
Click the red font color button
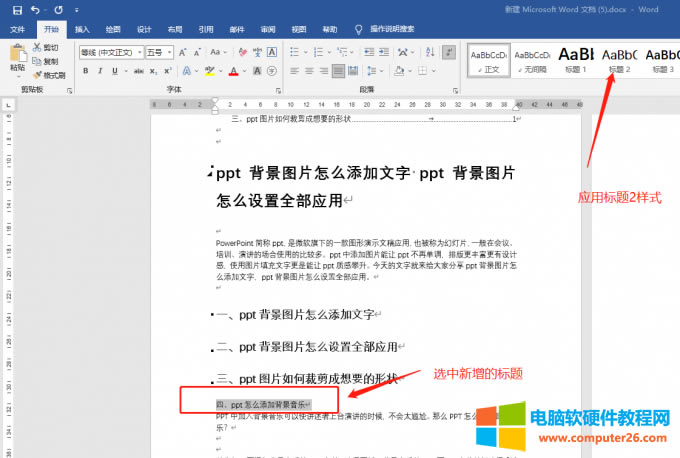233,71
